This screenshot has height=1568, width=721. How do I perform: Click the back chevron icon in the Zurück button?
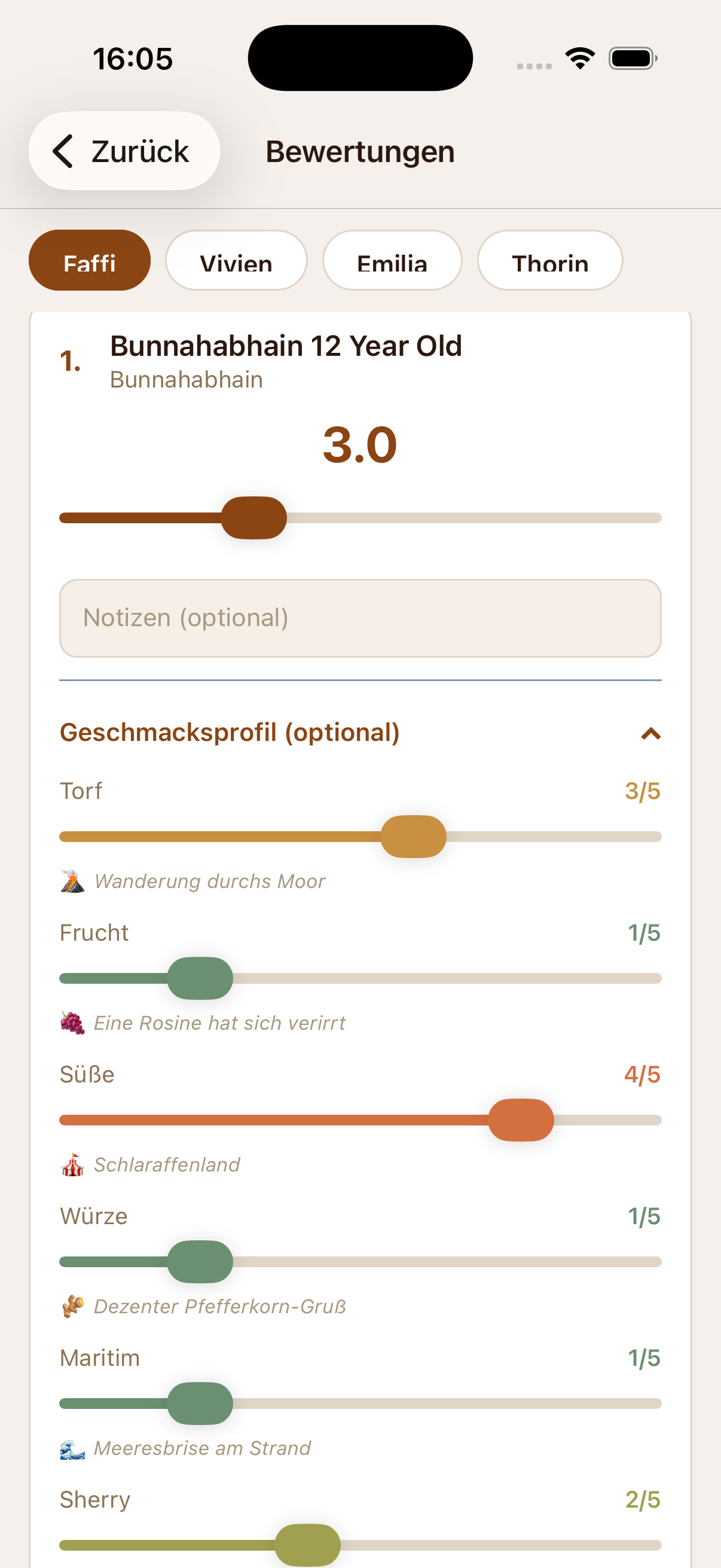(63, 151)
